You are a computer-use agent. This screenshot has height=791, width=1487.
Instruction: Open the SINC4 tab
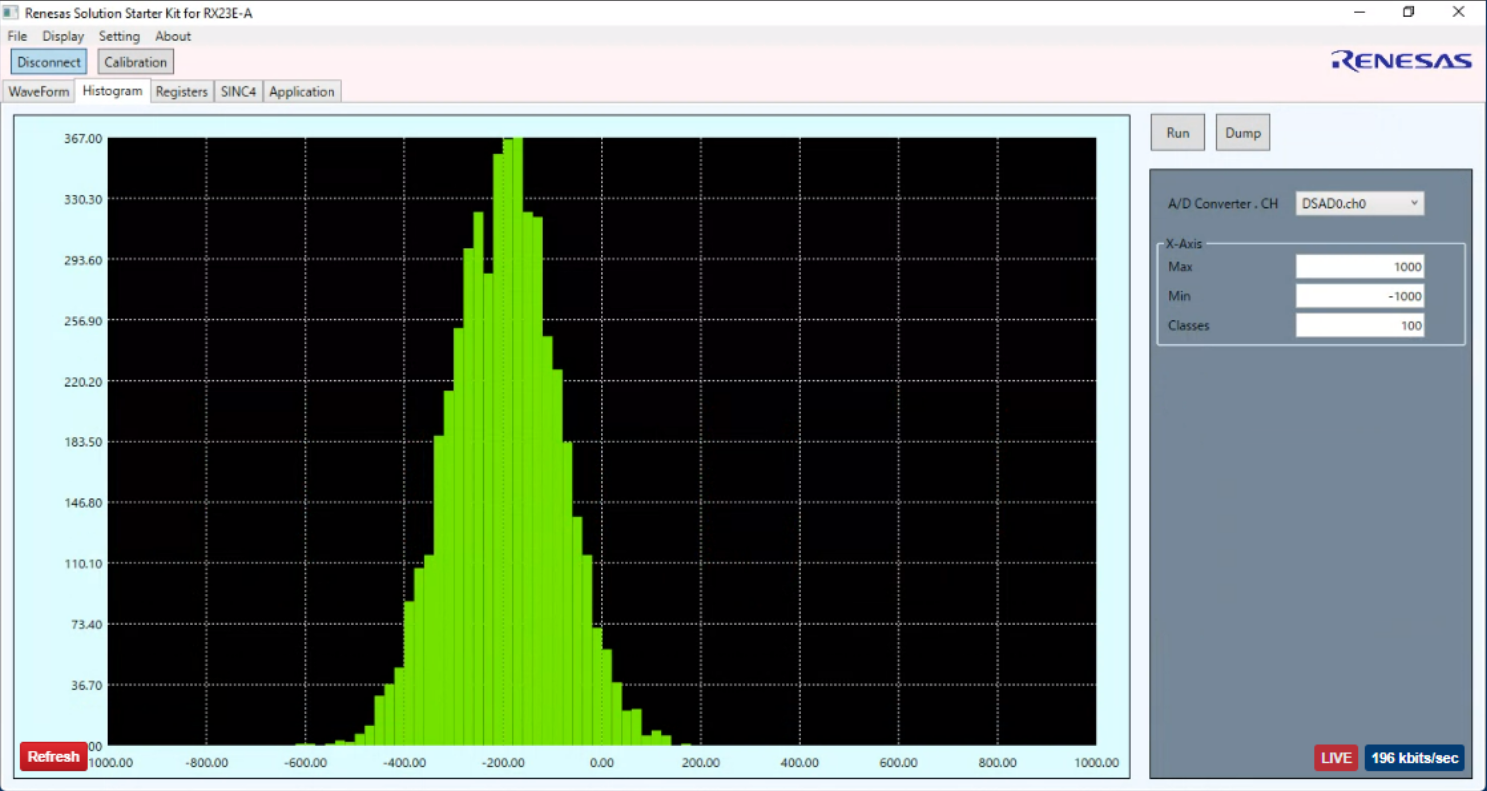238,92
